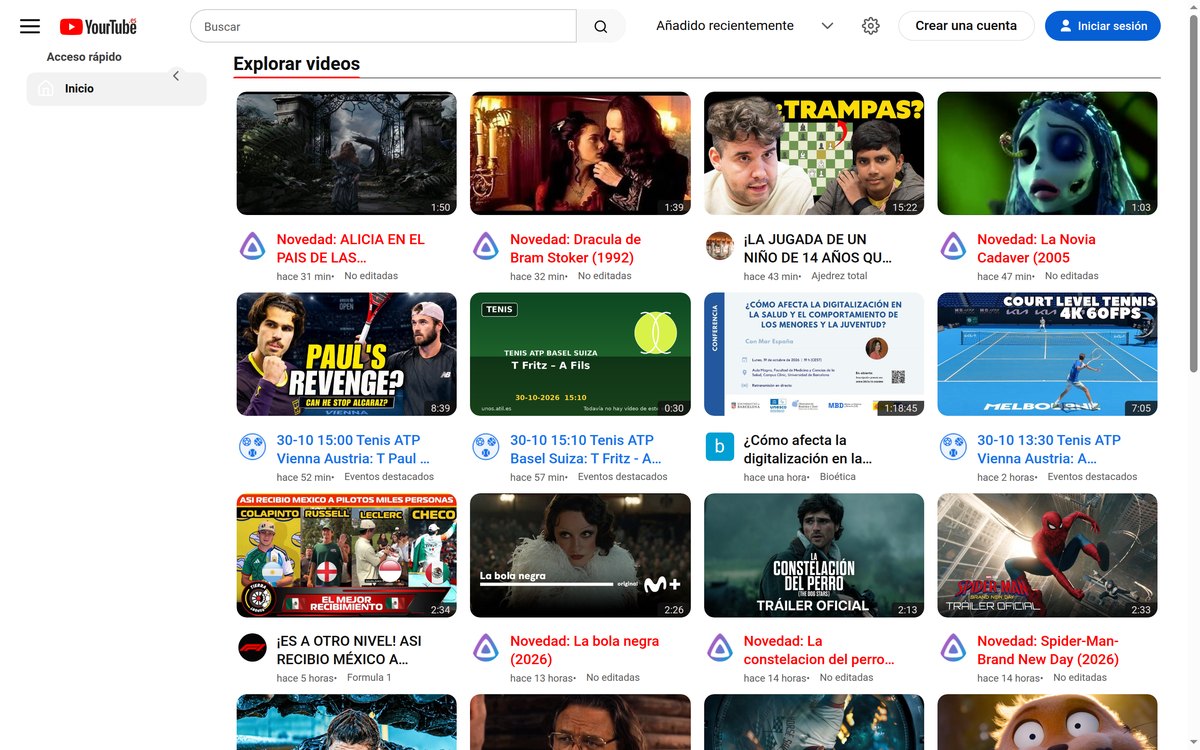
Task: Click channel avatar beside Tenis ATP Vienna T Paul
Action: [x=253, y=447]
